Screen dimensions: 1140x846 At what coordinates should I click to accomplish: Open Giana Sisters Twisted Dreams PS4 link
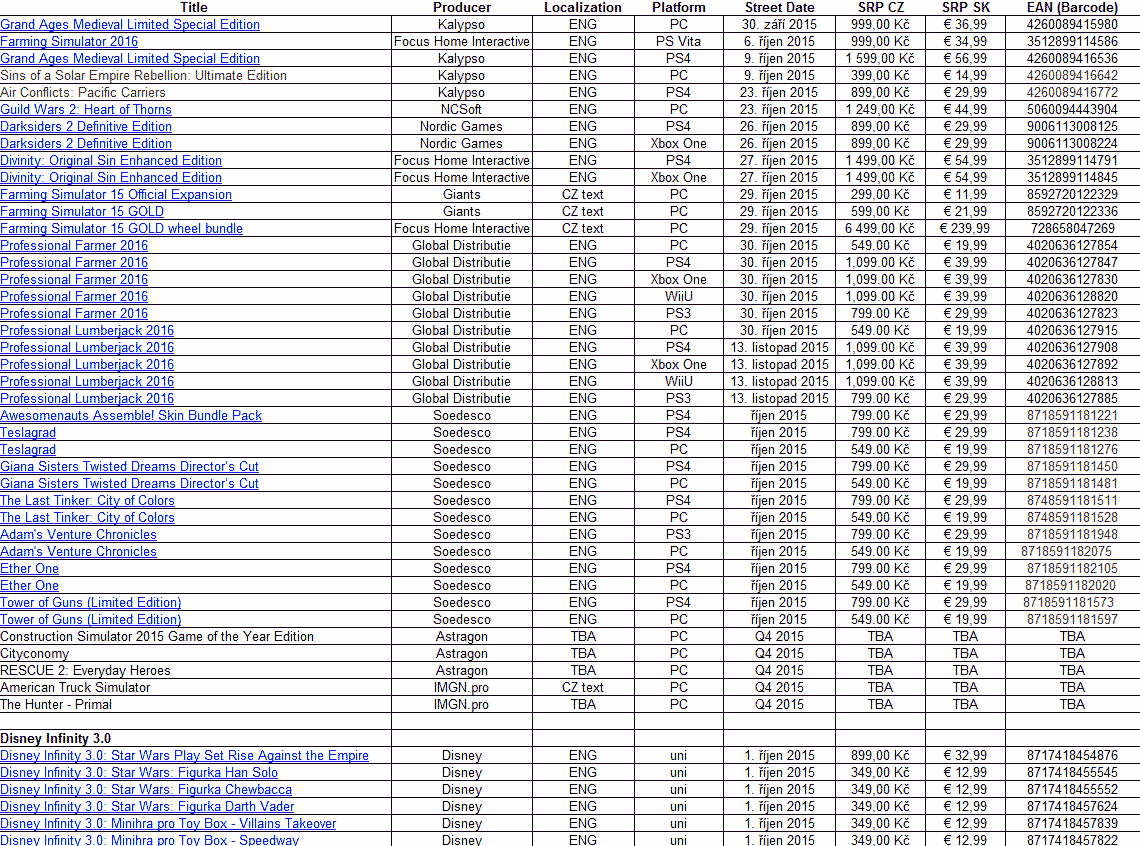[129, 467]
